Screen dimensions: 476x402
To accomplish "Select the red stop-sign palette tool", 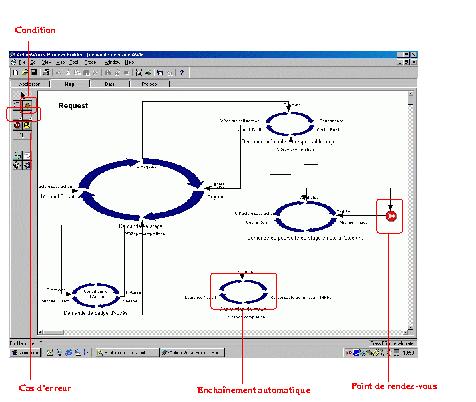I will 17,125.
